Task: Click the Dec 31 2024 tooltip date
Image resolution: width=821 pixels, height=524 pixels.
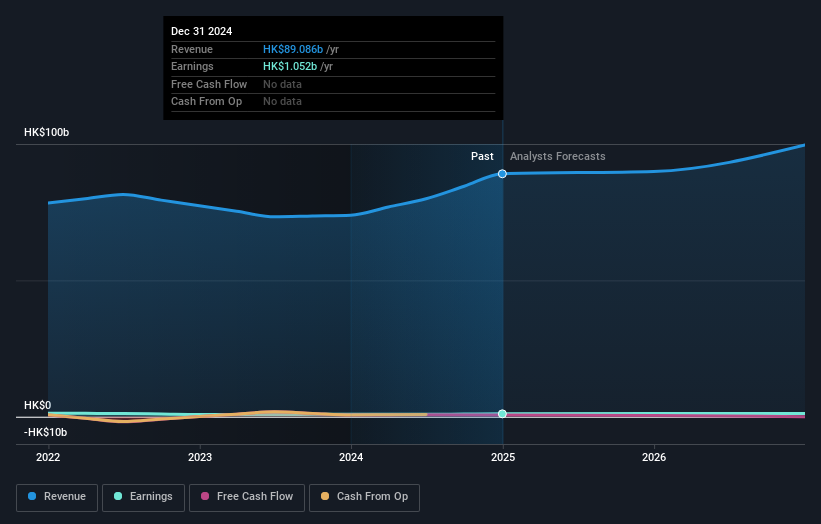Action: pos(202,31)
